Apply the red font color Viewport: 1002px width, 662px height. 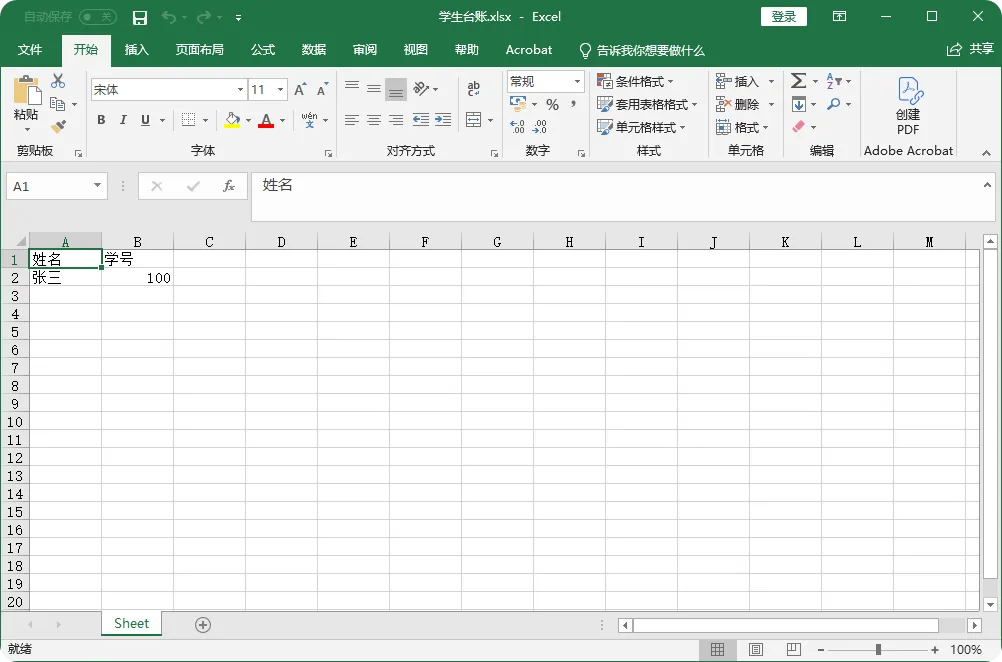point(266,119)
